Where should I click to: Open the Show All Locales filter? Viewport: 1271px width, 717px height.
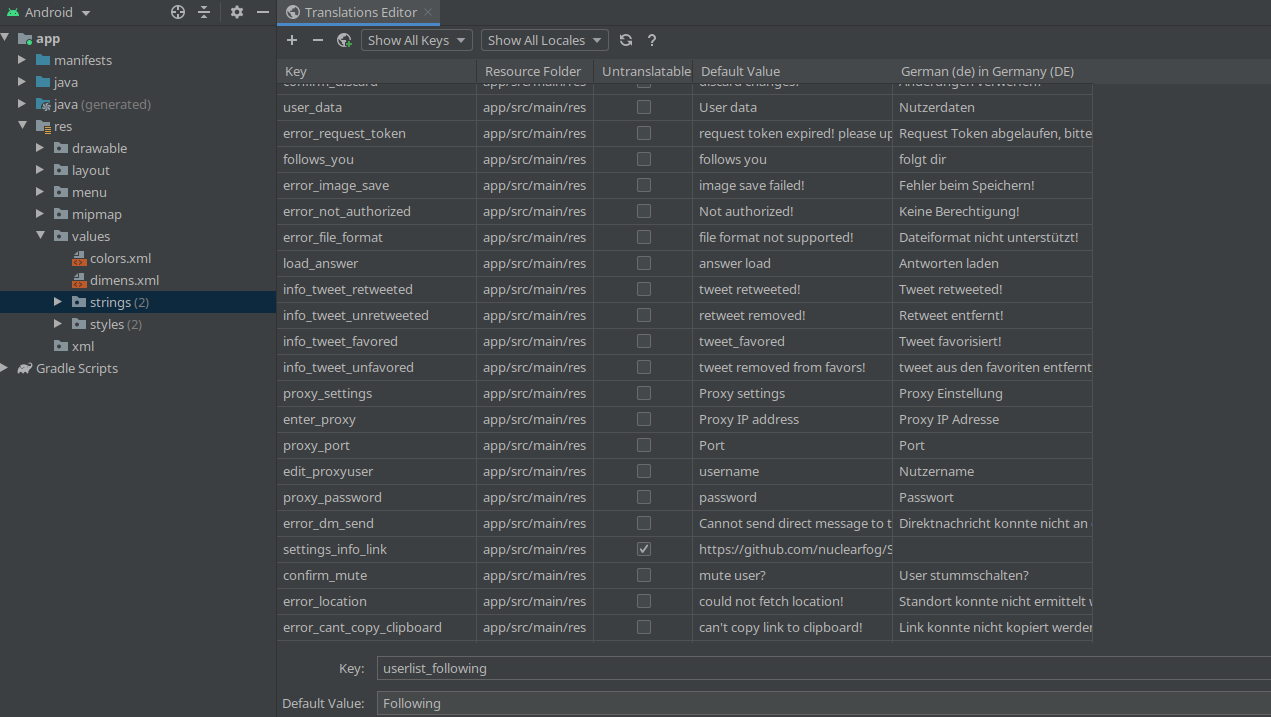click(542, 40)
